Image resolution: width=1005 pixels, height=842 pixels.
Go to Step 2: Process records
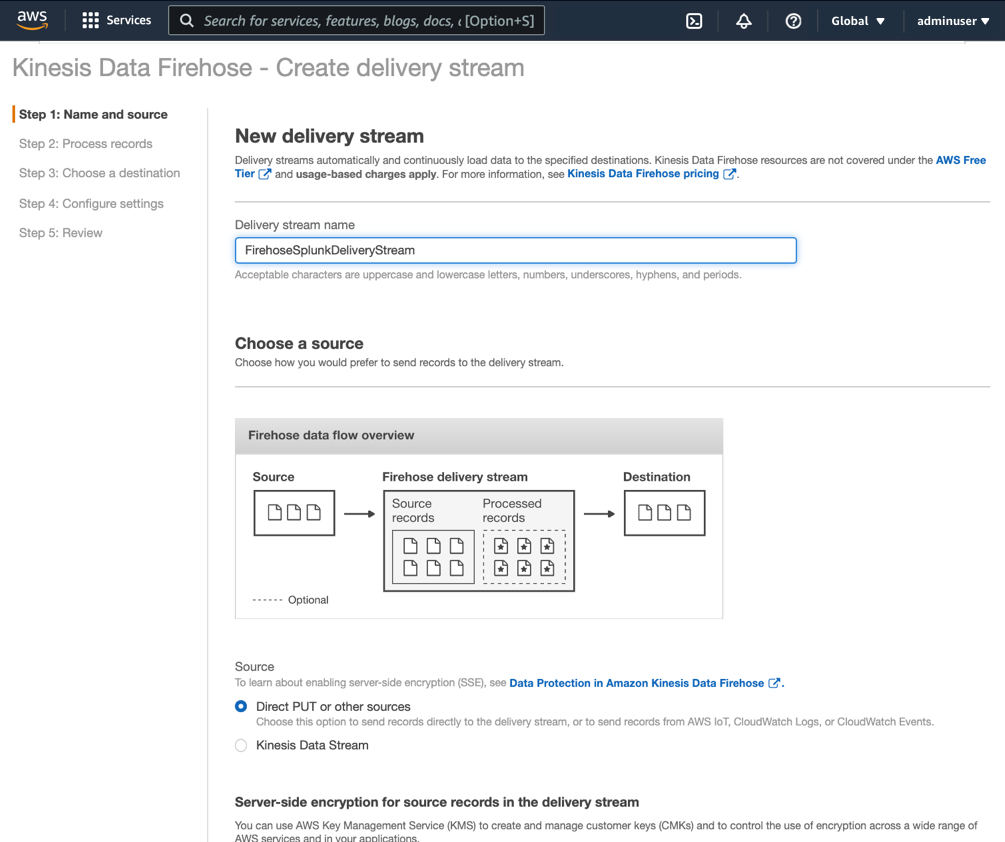[x=86, y=144]
